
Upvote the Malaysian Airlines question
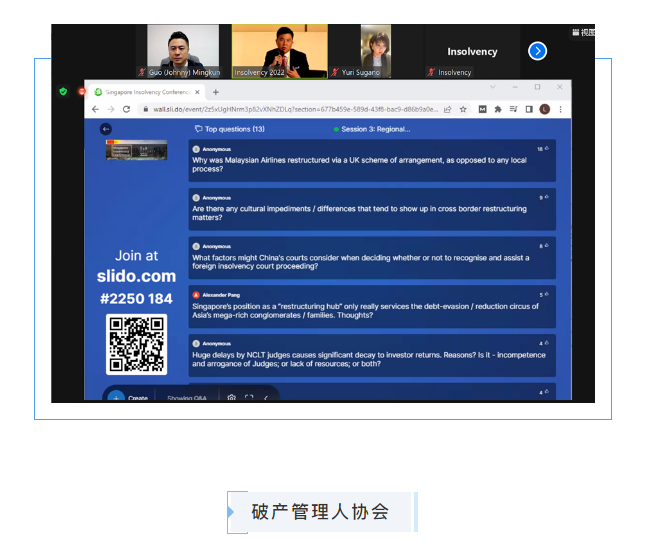(546, 149)
